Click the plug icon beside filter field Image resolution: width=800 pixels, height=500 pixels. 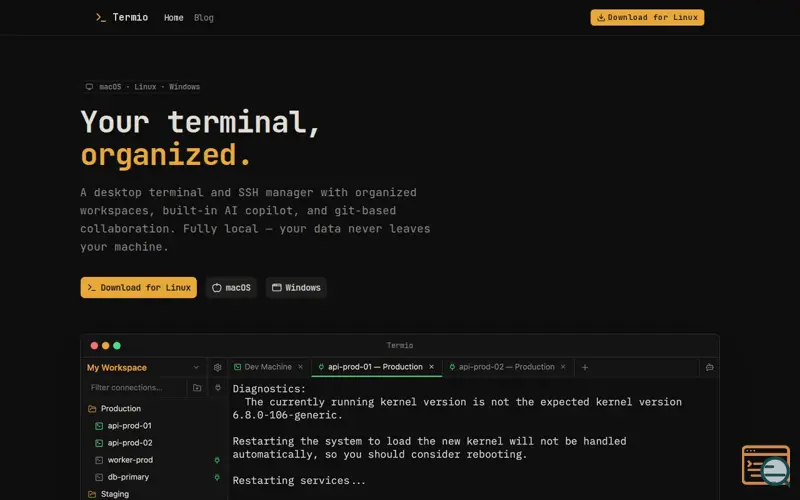click(x=218, y=388)
